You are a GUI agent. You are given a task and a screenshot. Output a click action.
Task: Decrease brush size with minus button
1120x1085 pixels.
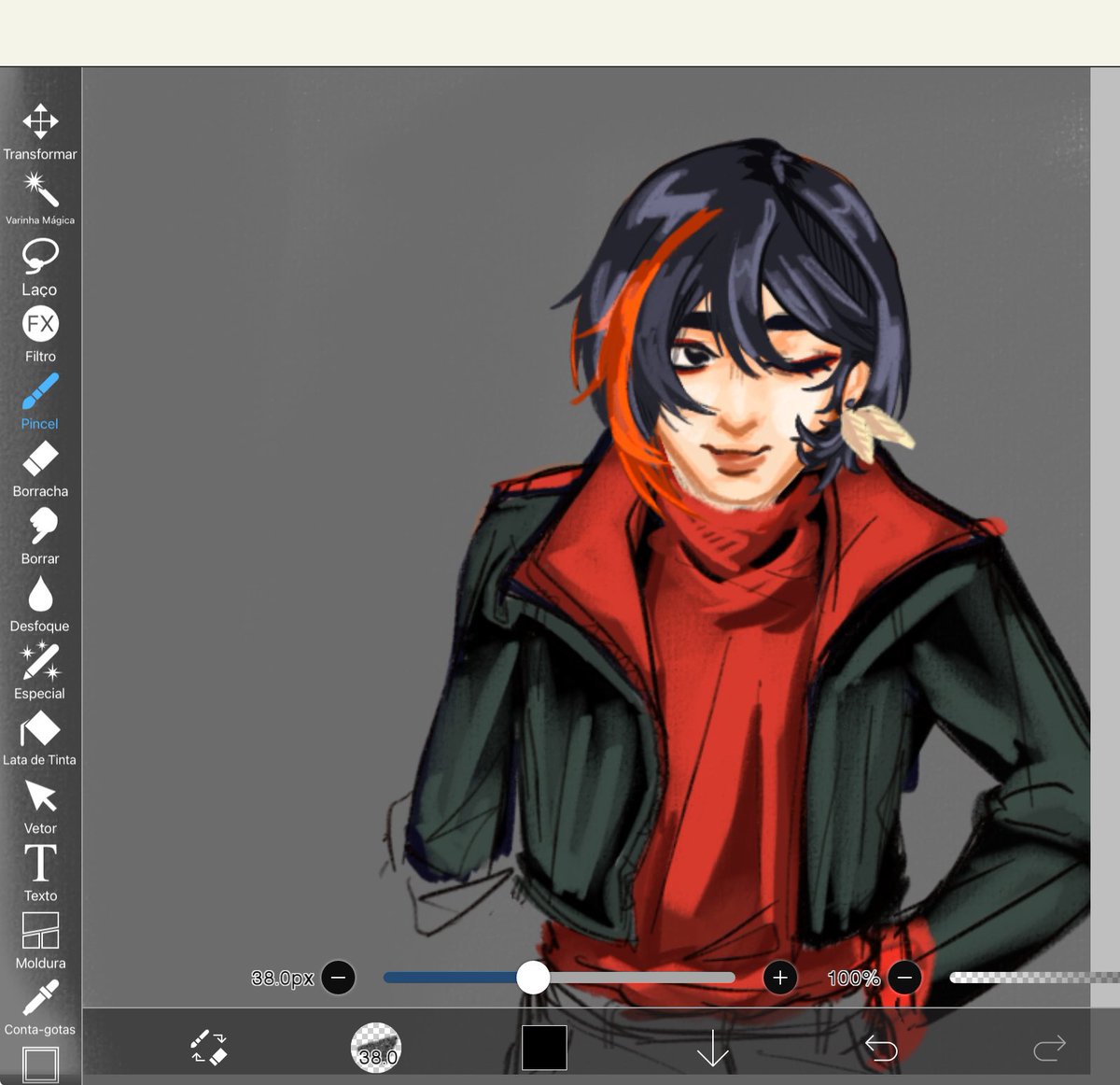tap(338, 978)
